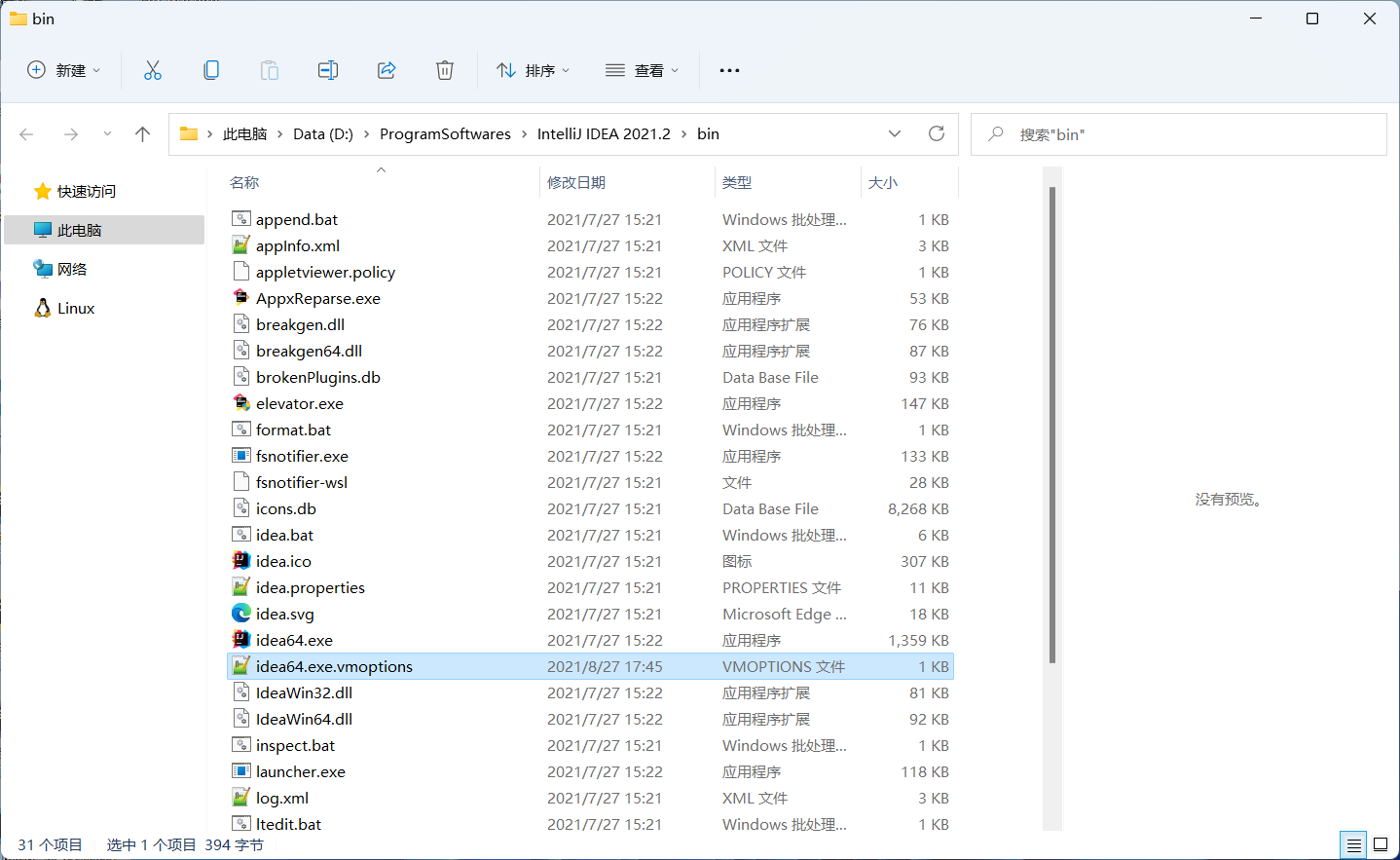Click the Edge icon beside idea.svg
The width and height of the screenshot is (1400, 860).
click(x=241, y=614)
